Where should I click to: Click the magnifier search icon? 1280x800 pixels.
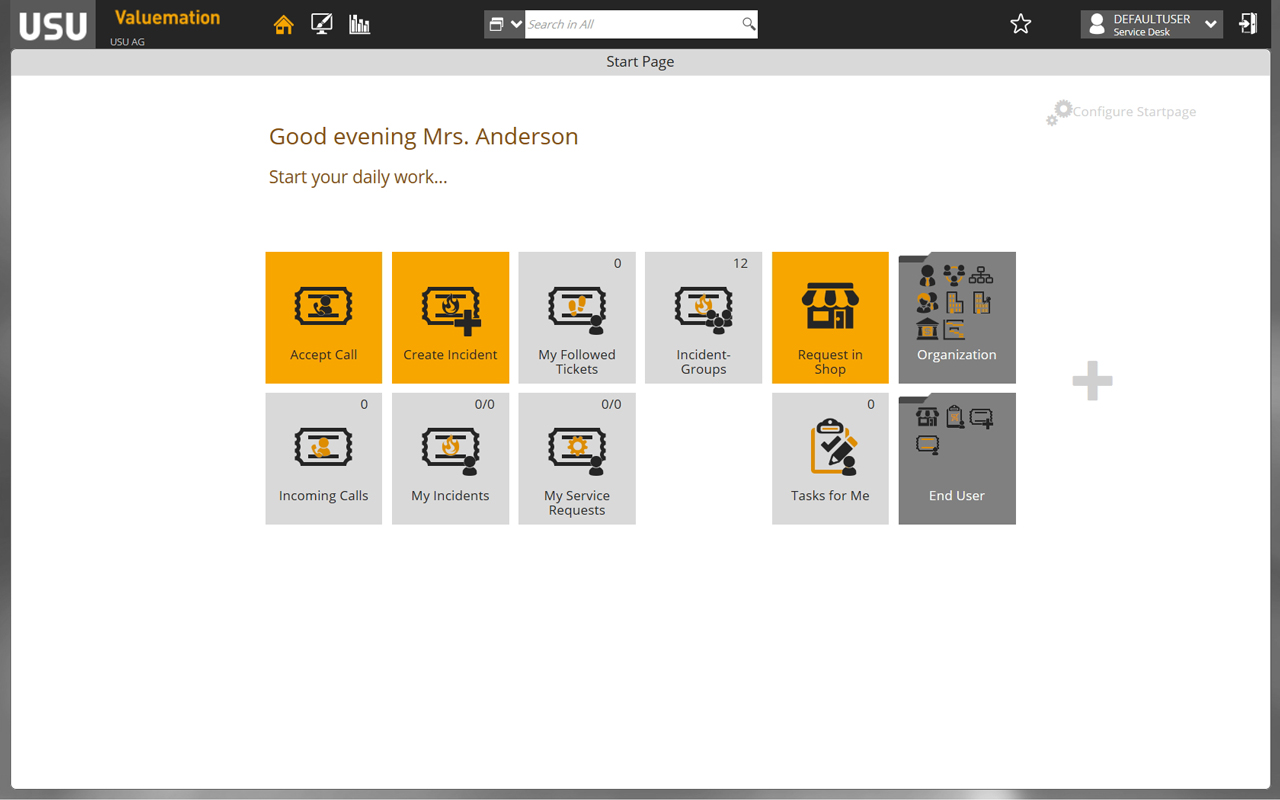[x=748, y=24]
